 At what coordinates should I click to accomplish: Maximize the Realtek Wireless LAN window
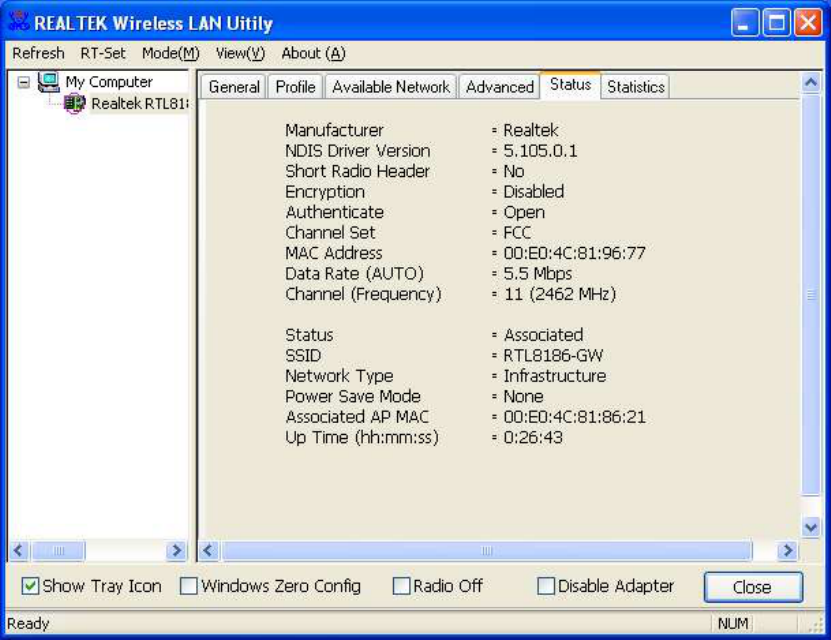[776, 23]
